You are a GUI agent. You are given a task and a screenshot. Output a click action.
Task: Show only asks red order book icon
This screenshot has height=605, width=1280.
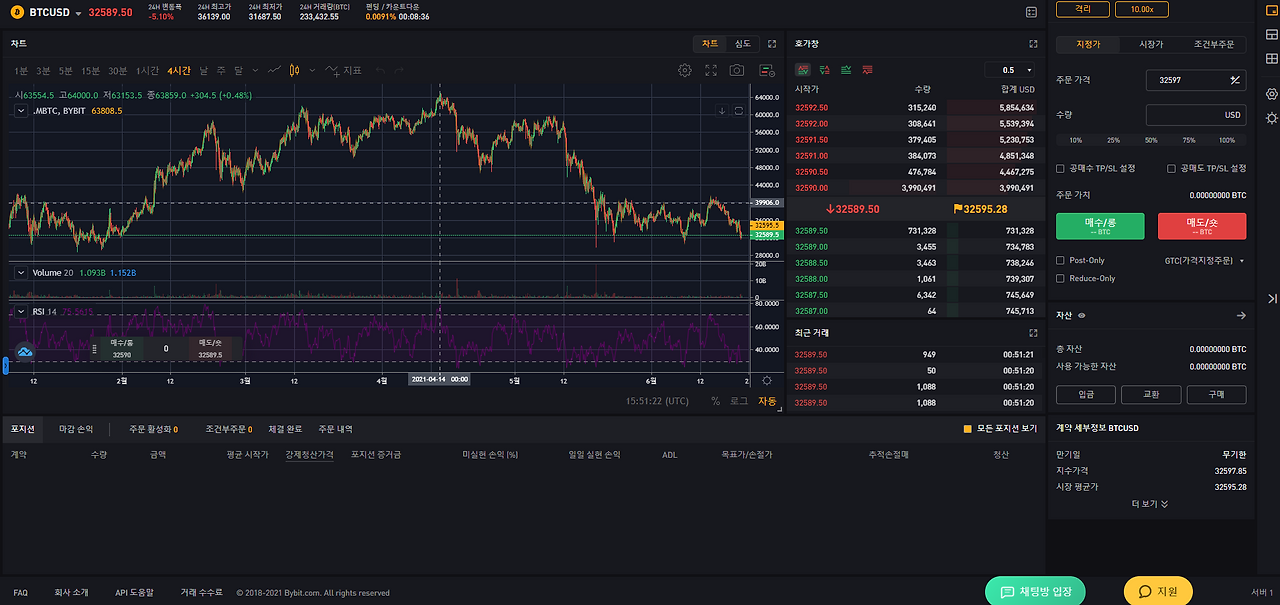point(867,70)
